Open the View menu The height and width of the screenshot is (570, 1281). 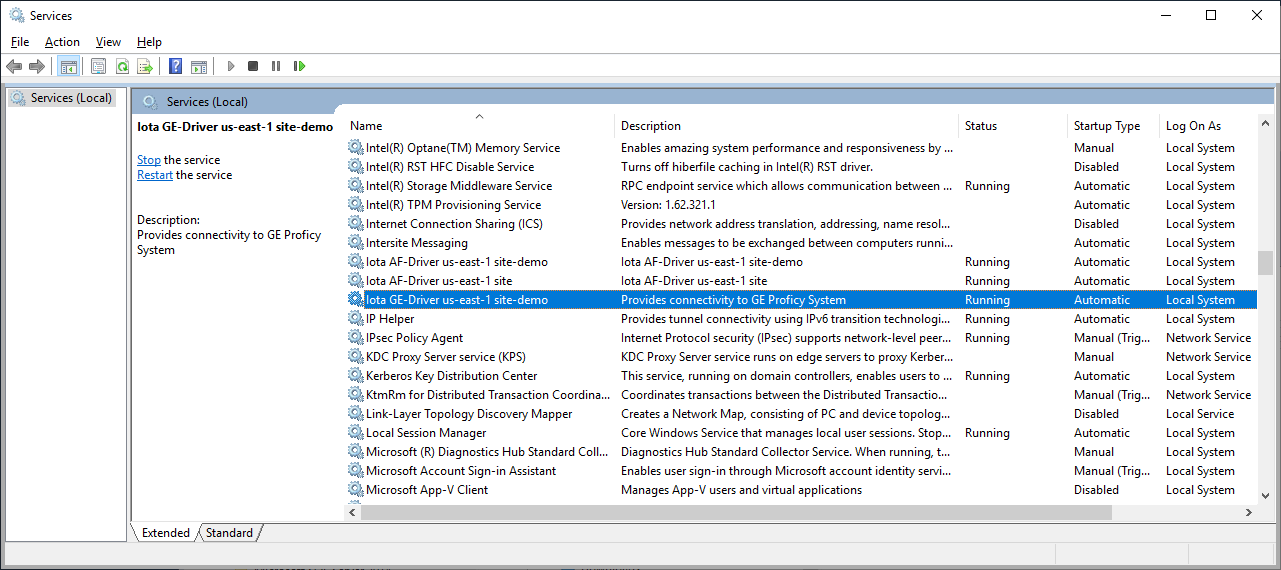108,42
